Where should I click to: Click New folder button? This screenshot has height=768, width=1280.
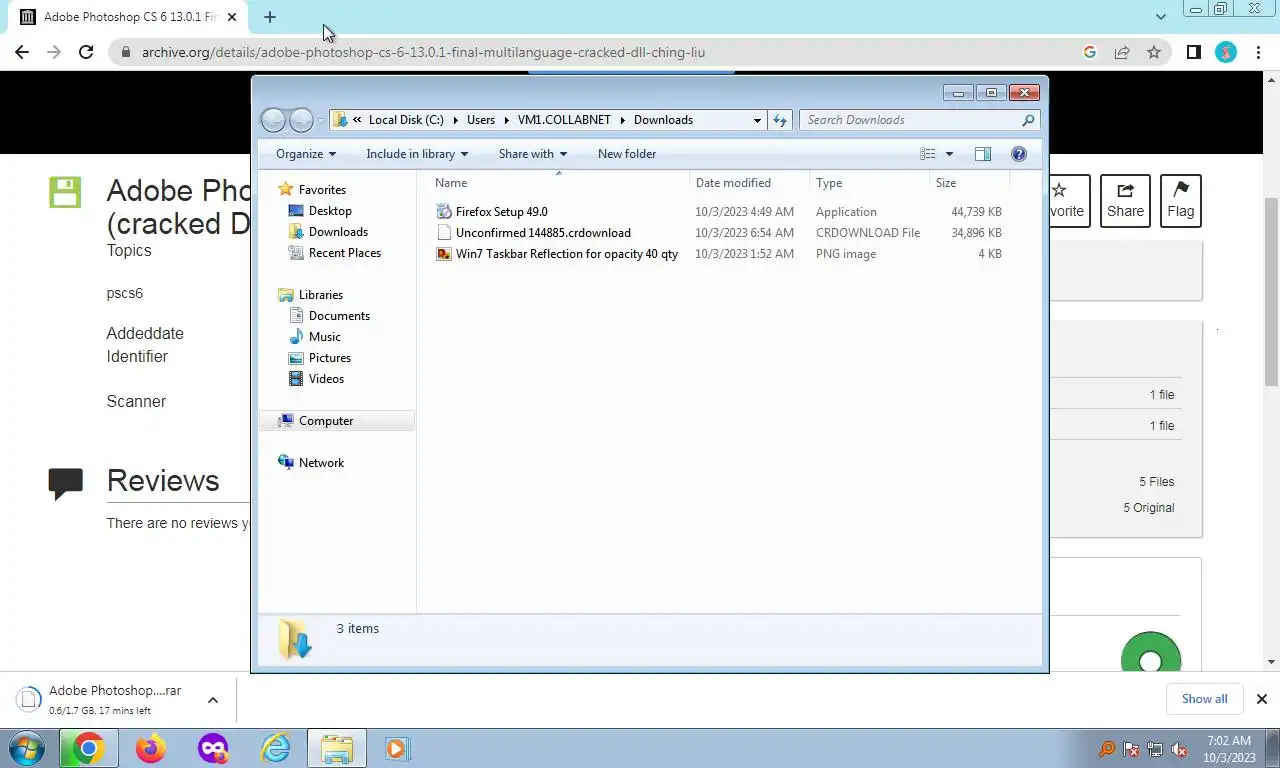[x=627, y=154]
